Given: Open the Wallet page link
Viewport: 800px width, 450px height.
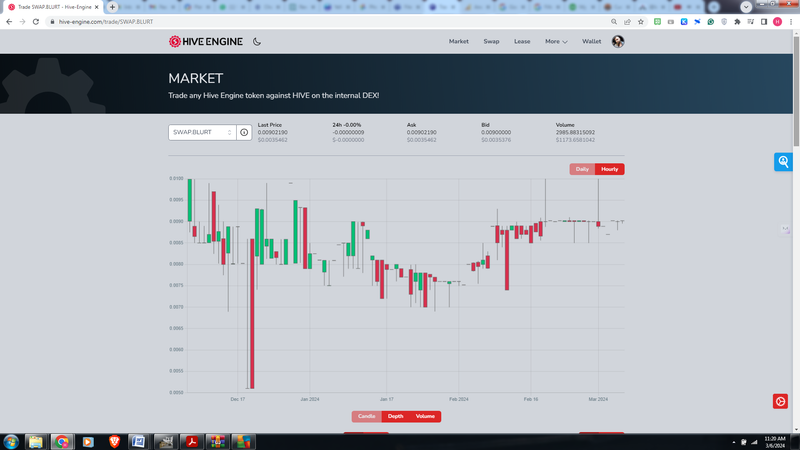Looking at the screenshot, I should 592,42.
